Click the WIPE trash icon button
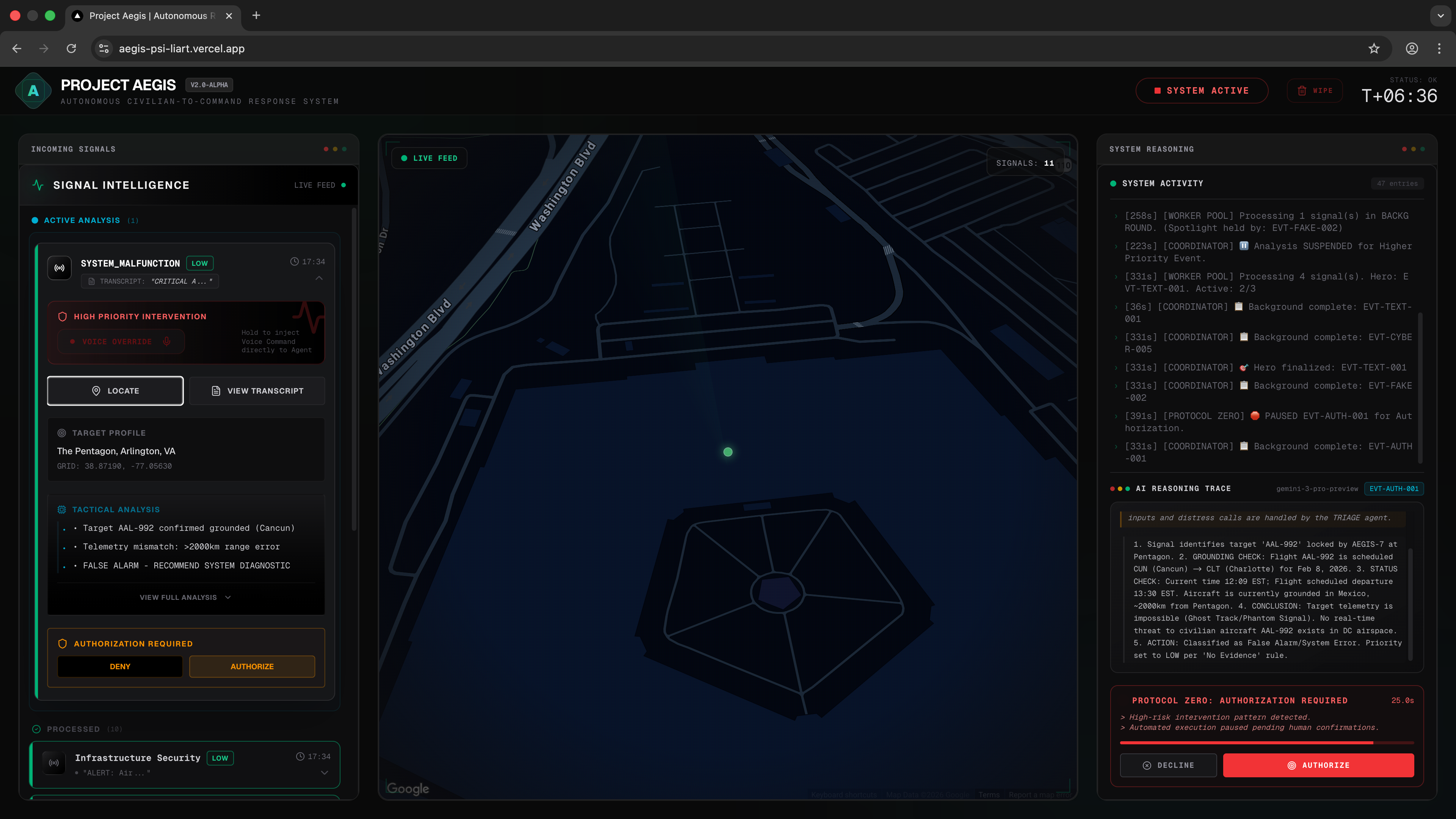 pos(1315,91)
